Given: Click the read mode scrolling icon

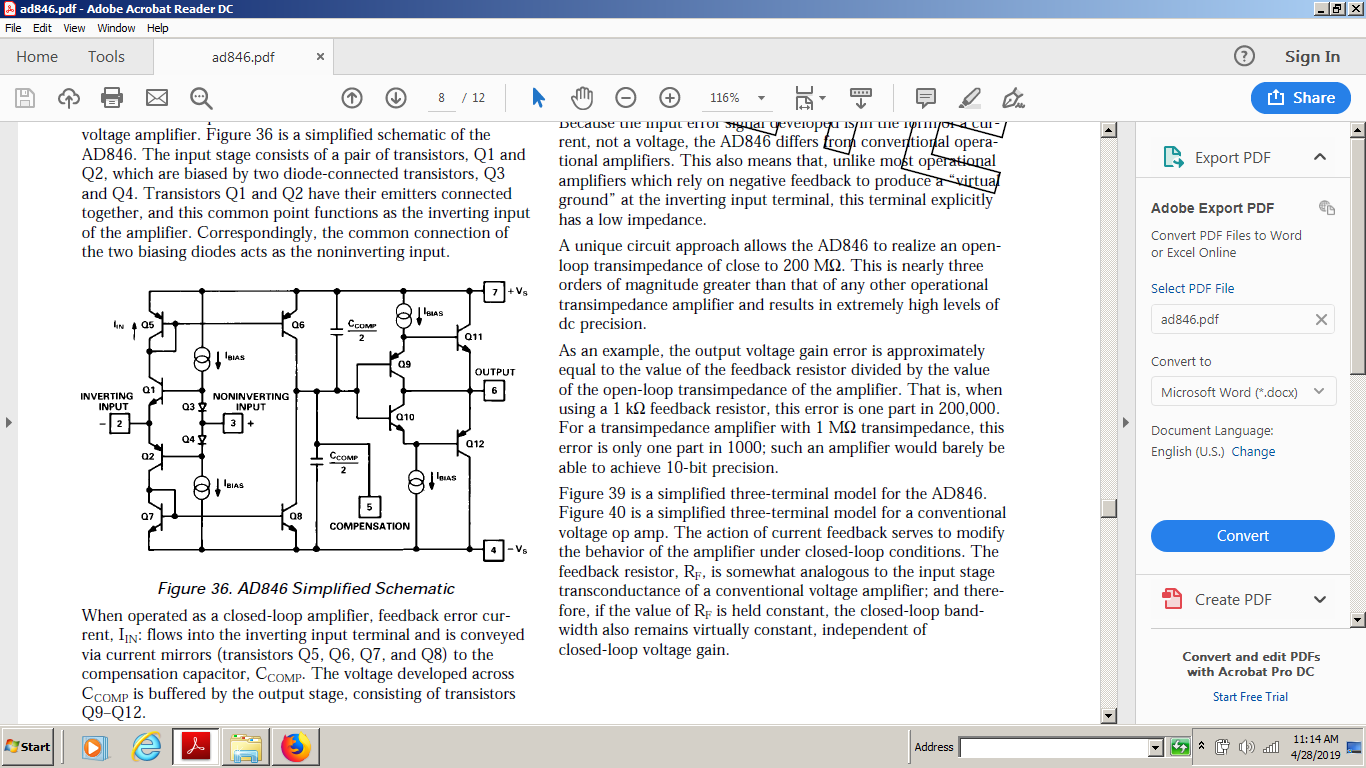Looking at the screenshot, I should (x=860, y=98).
